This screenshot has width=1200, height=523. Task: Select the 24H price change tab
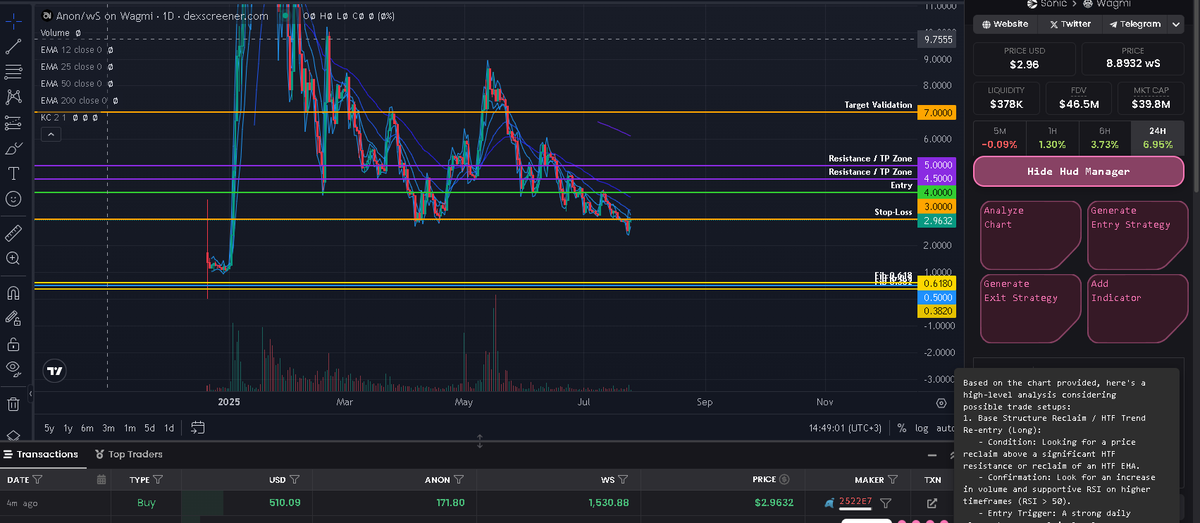(1157, 138)
